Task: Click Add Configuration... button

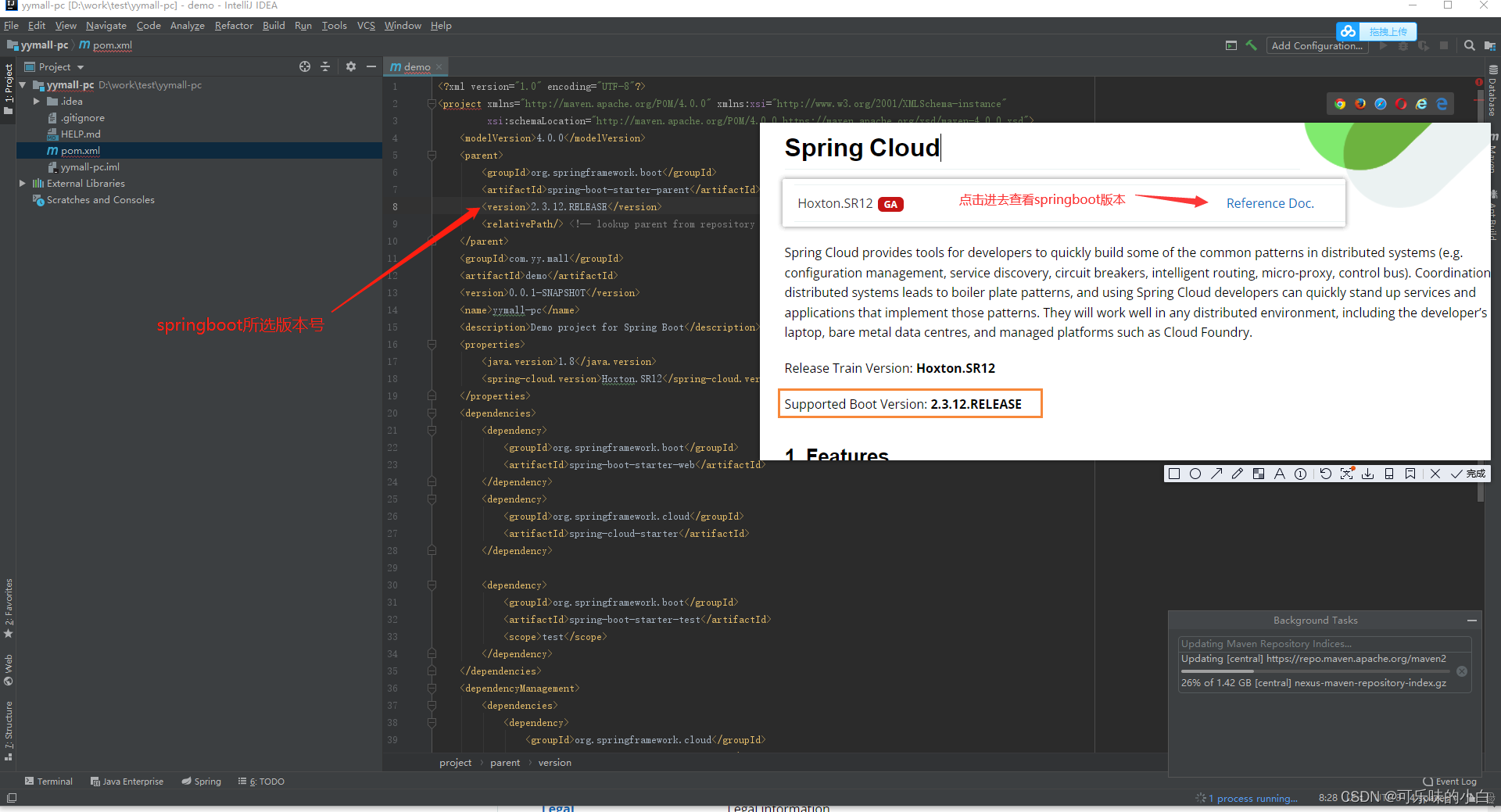Action: (x=1317, y=46)
